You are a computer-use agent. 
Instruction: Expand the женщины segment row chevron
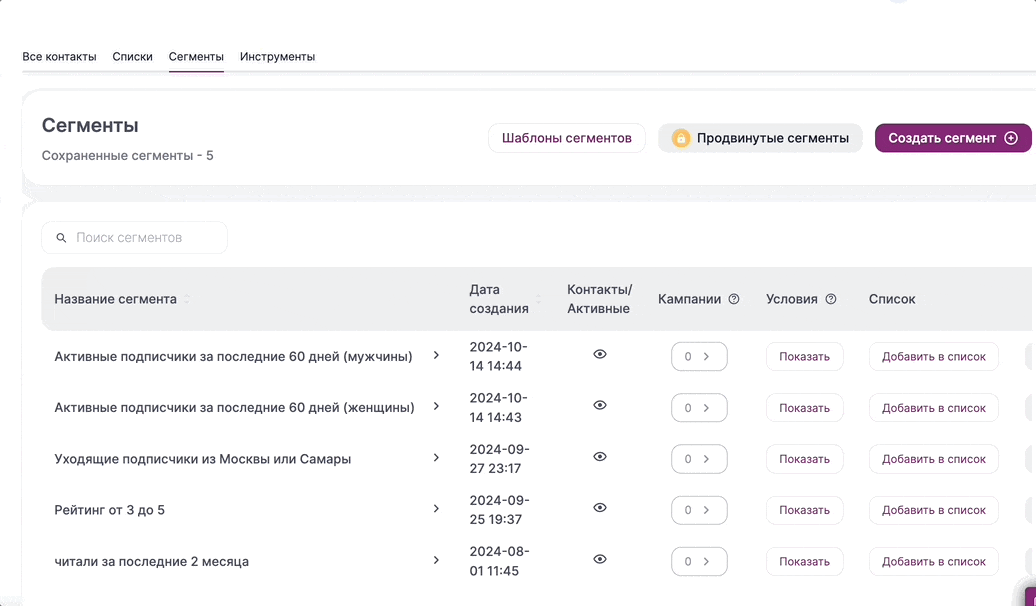click(436, 406)
